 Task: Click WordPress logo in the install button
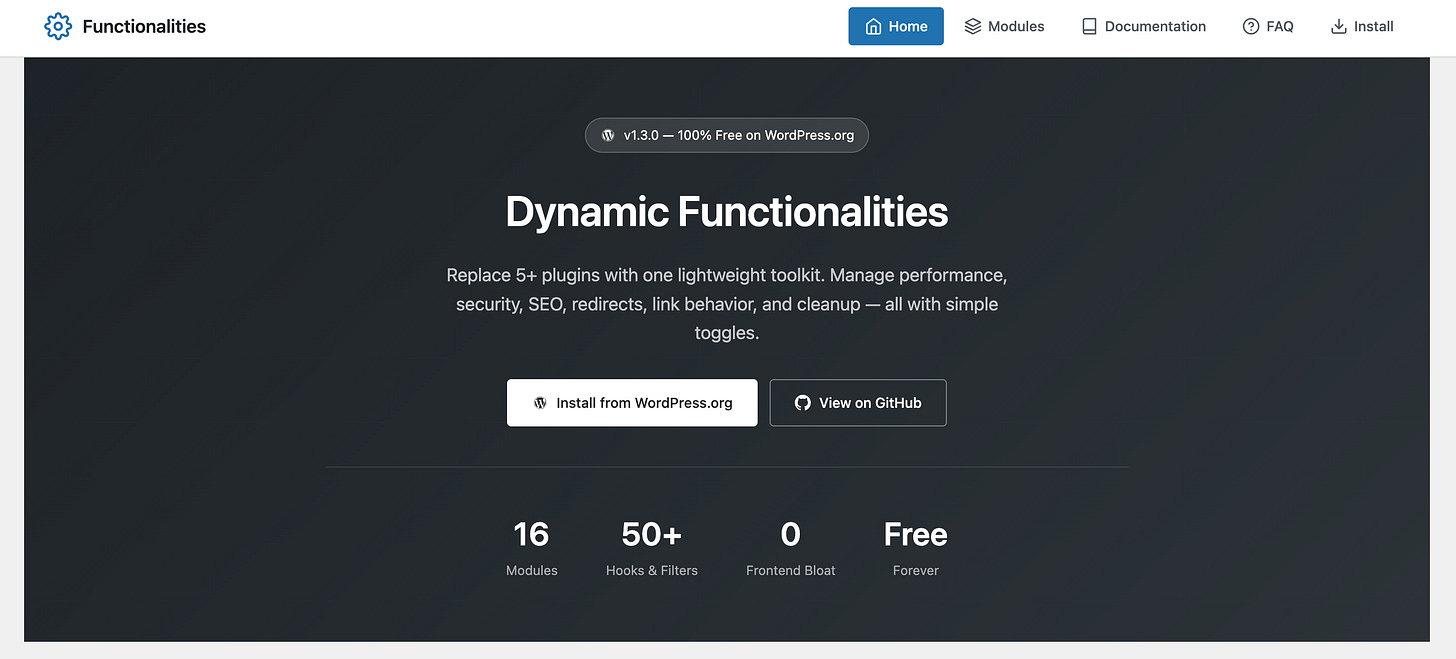540,403
